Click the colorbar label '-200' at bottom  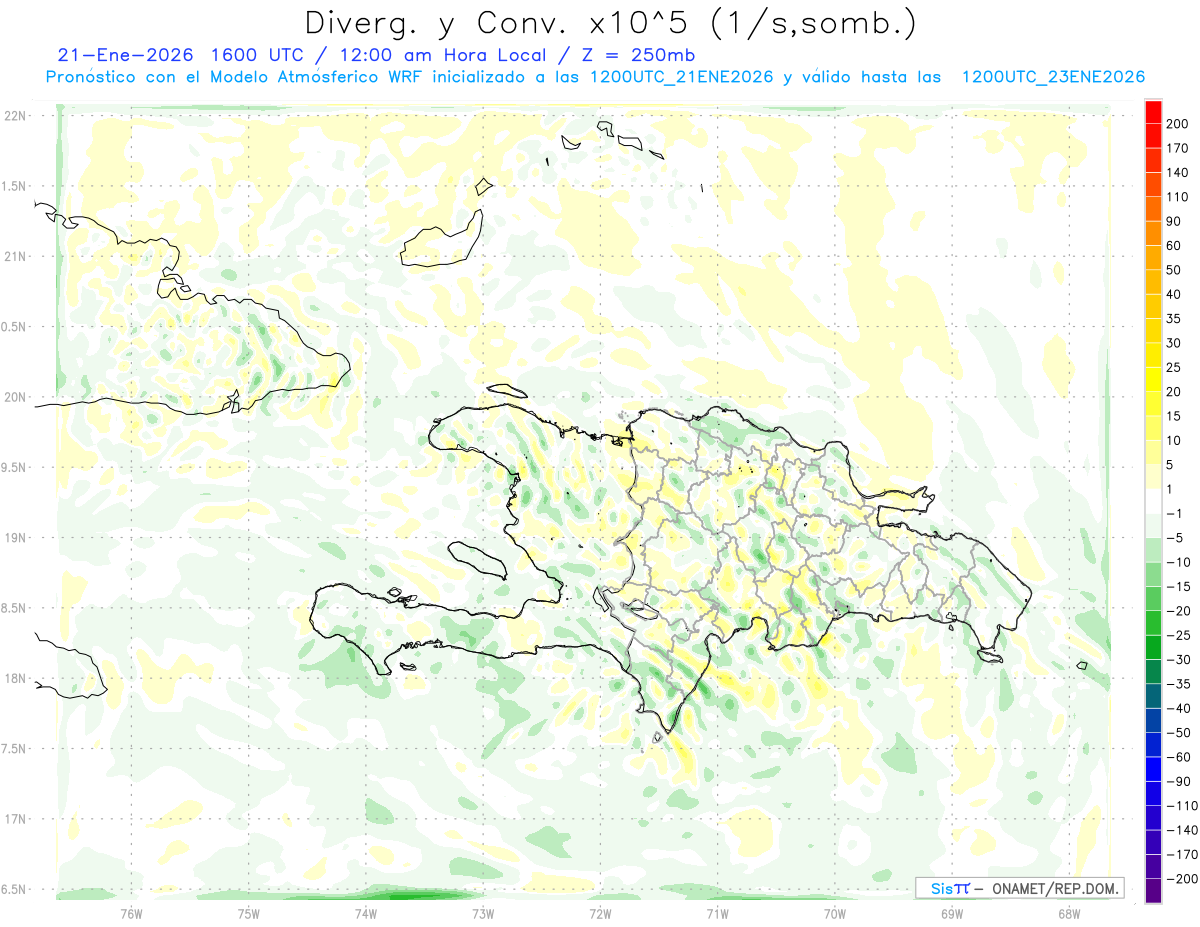click(x=1182, y=880)
